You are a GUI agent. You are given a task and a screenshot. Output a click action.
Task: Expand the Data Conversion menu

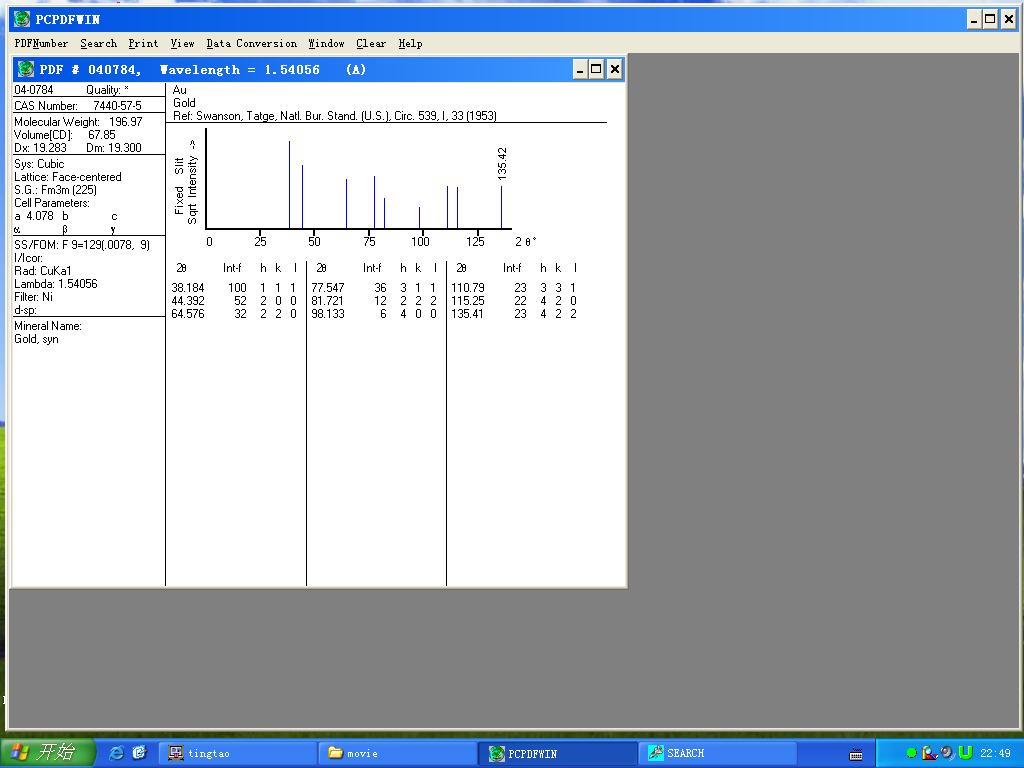(251, 44)
